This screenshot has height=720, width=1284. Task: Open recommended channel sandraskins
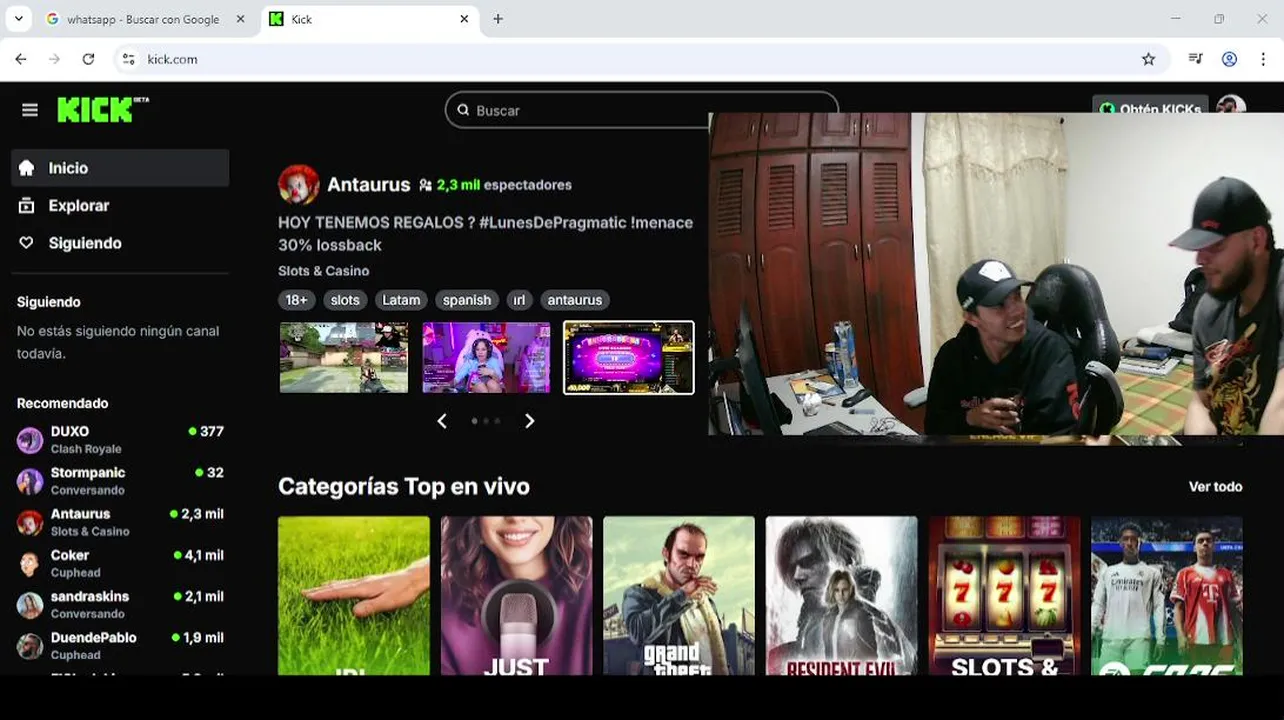point(120,604)
